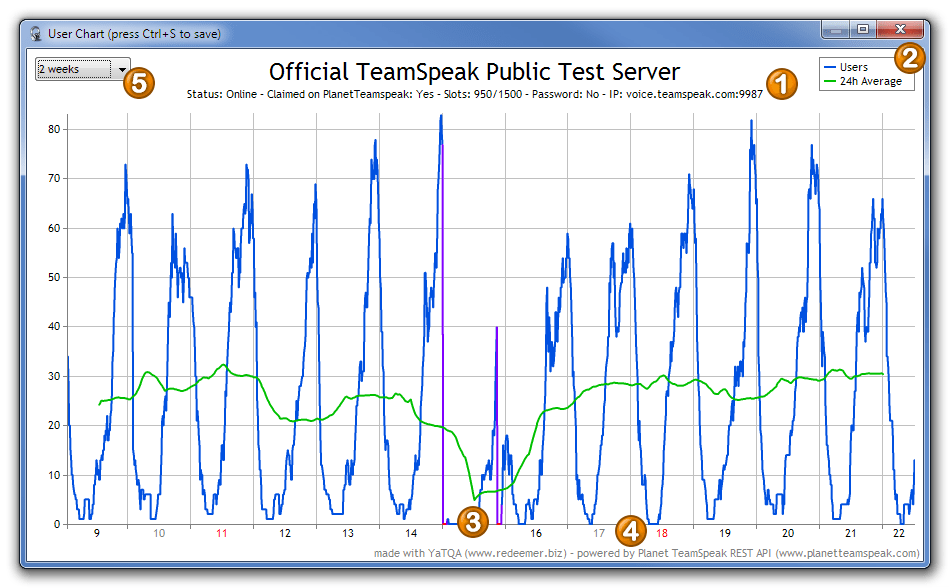This screenshot has width=950, height=588.
Task: Click the Y-axis label 60
Action: (x=54, y=228)
